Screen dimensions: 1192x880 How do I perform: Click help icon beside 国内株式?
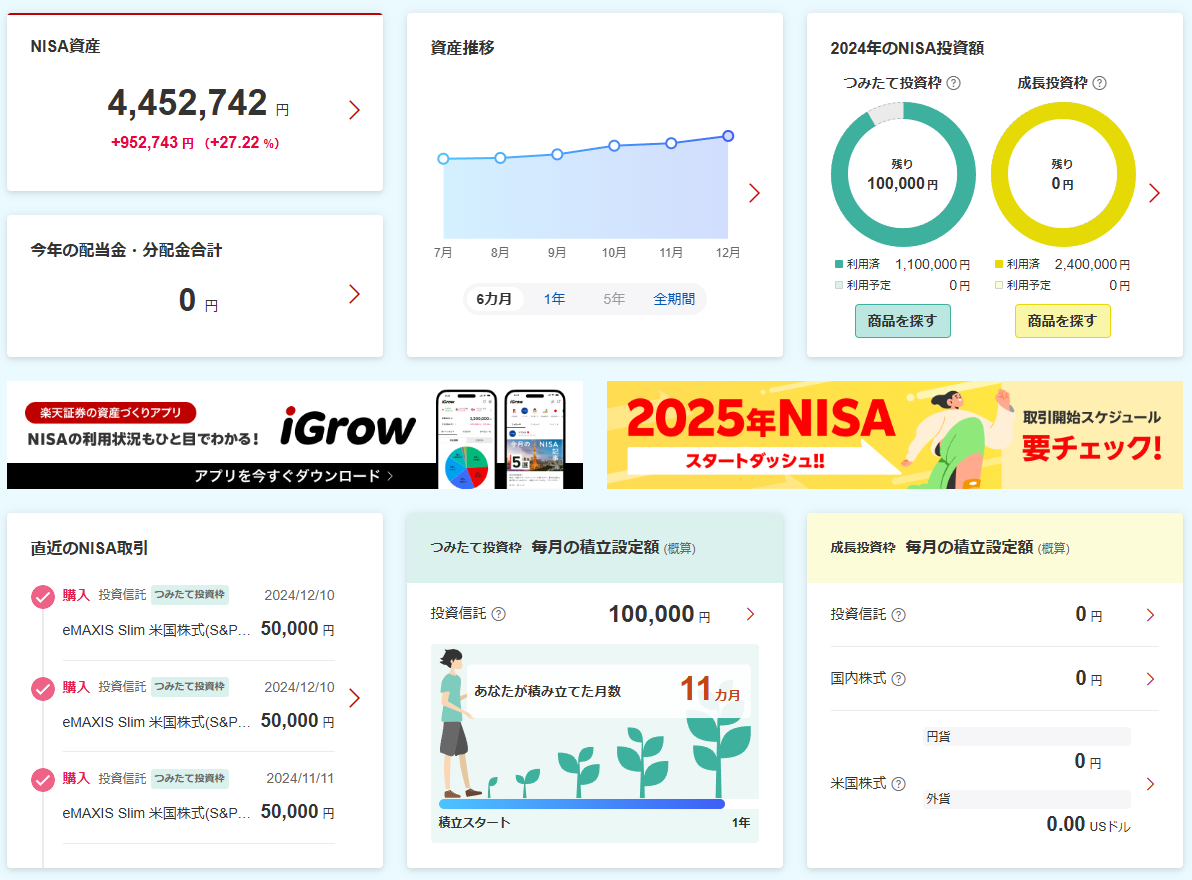[x=899, y=679]
